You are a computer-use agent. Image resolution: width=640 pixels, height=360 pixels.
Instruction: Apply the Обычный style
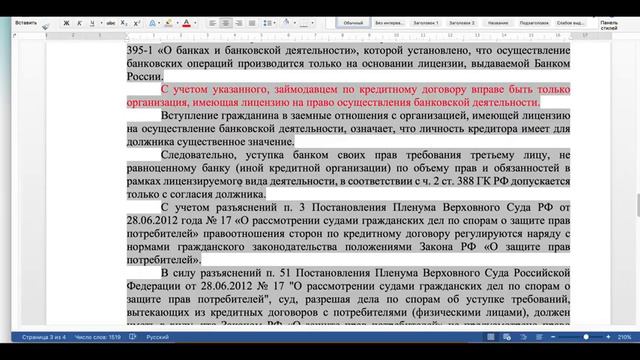coord(353,23)
